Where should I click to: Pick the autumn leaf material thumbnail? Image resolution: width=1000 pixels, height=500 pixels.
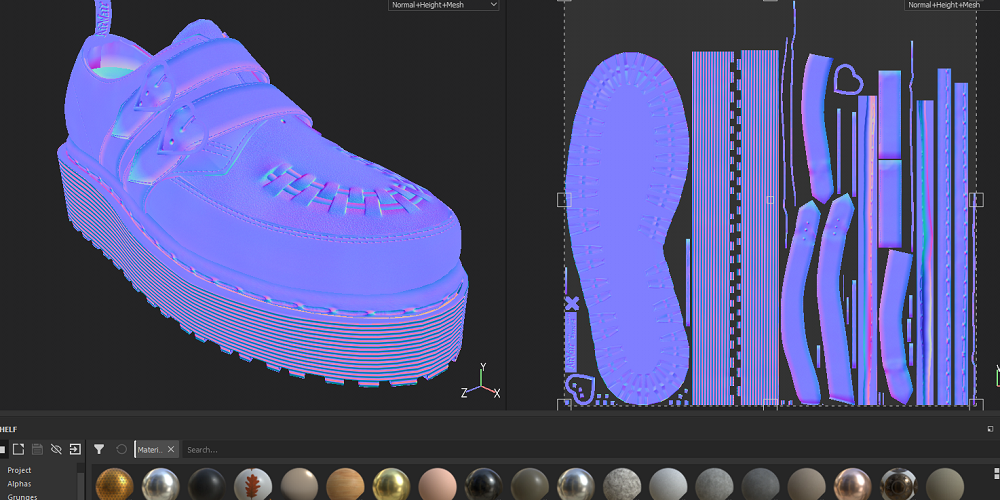pos(252,485)
